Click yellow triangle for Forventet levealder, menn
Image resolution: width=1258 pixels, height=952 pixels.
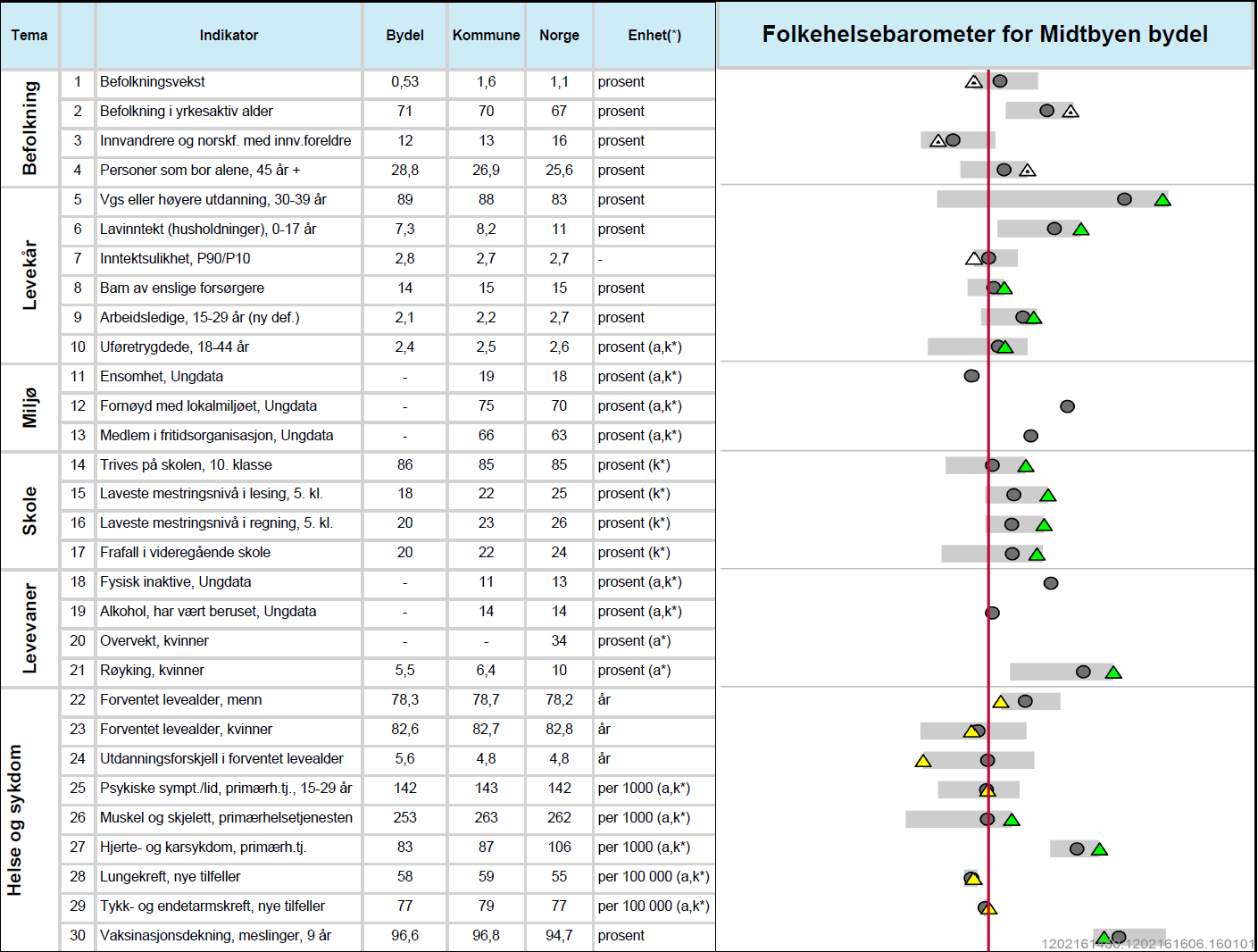(1001, 702)
